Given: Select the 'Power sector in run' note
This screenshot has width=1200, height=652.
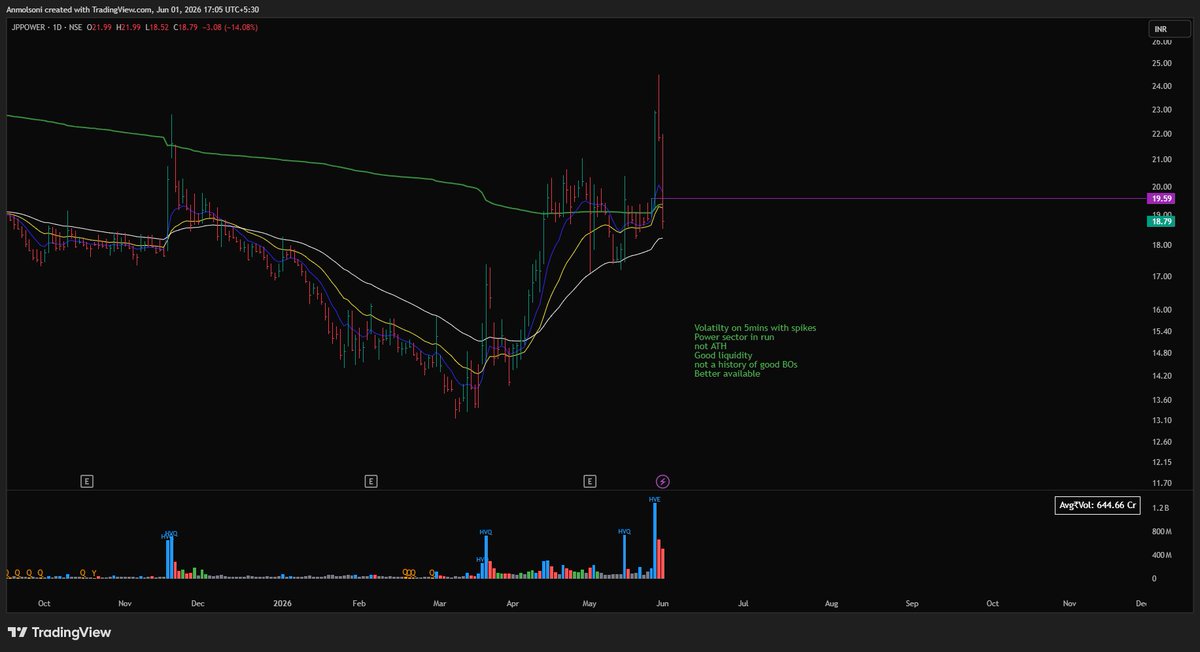Looking at the screenshot, I should point(734,337).
